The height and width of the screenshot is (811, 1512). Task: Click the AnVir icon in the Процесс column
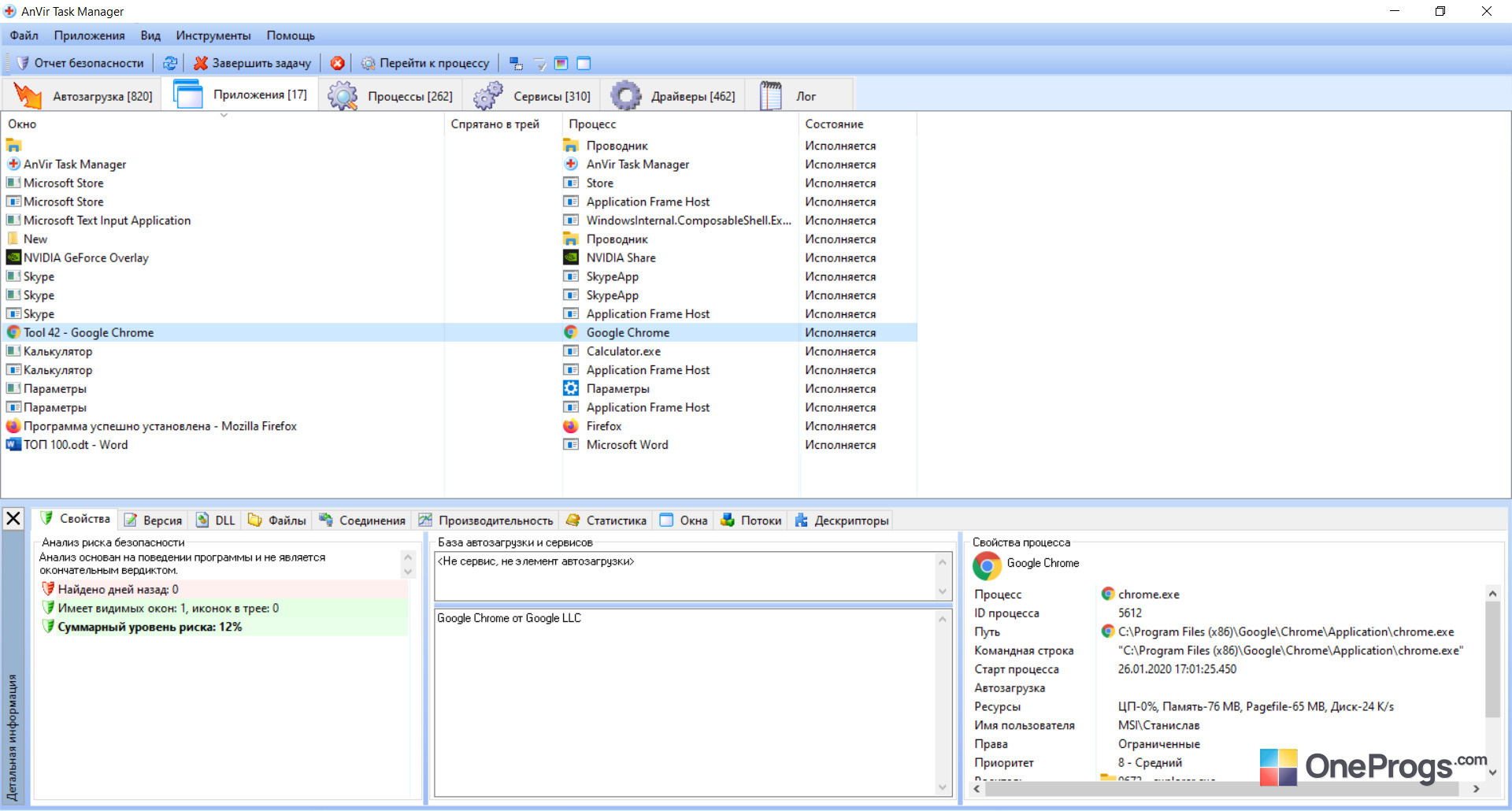pyautogui.click(x=571, y=164)
